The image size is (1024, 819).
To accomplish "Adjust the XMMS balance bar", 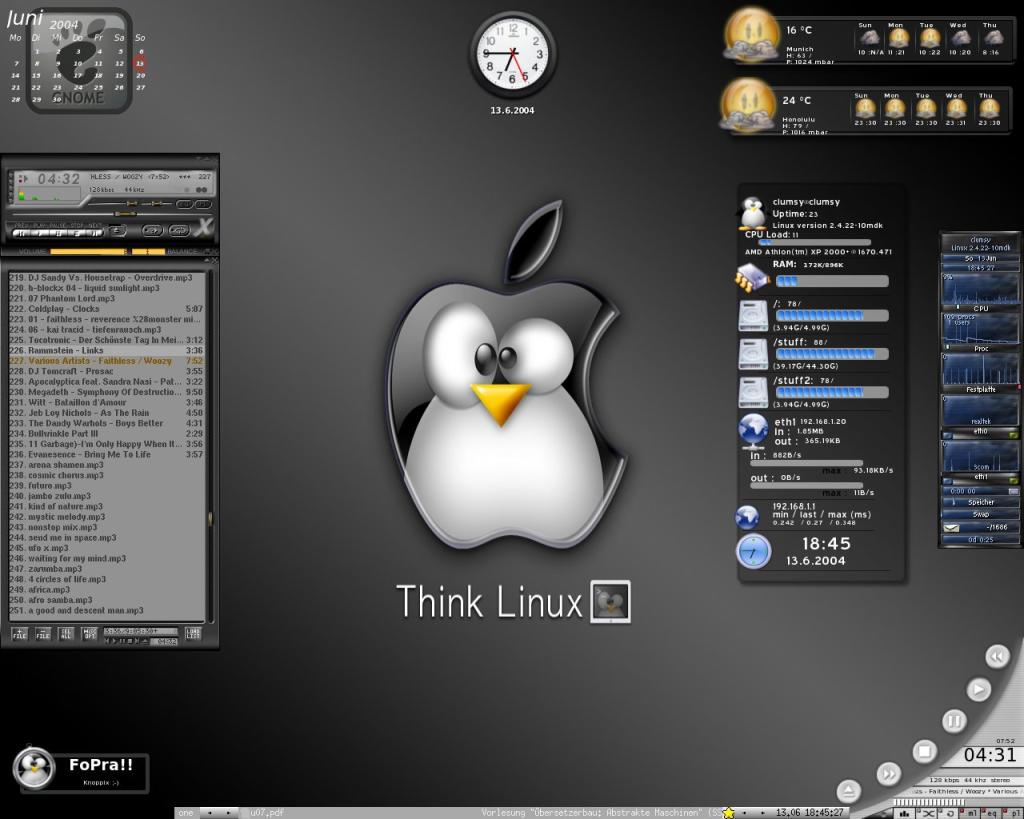I will 149,251.
